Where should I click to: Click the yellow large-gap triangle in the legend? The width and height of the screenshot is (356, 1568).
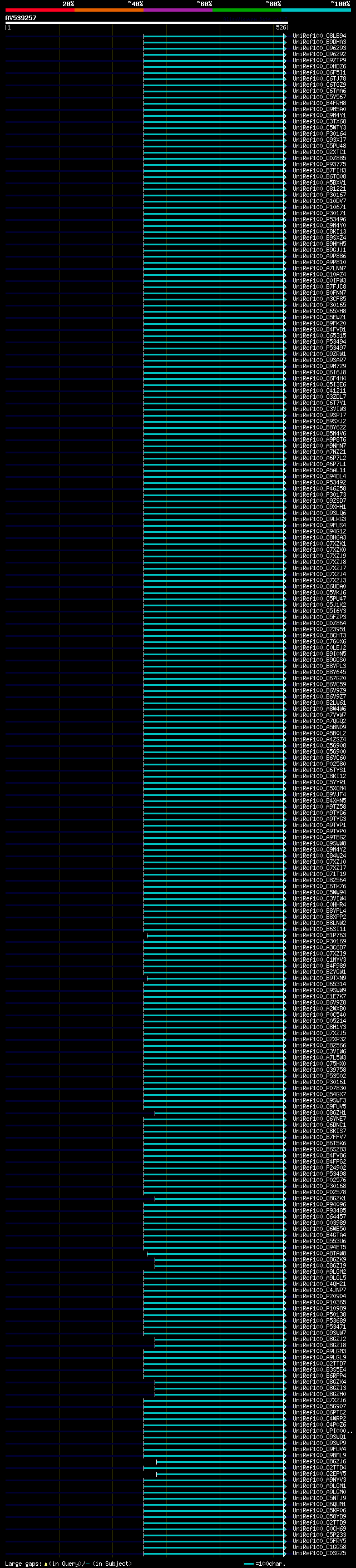[46, 1563]
